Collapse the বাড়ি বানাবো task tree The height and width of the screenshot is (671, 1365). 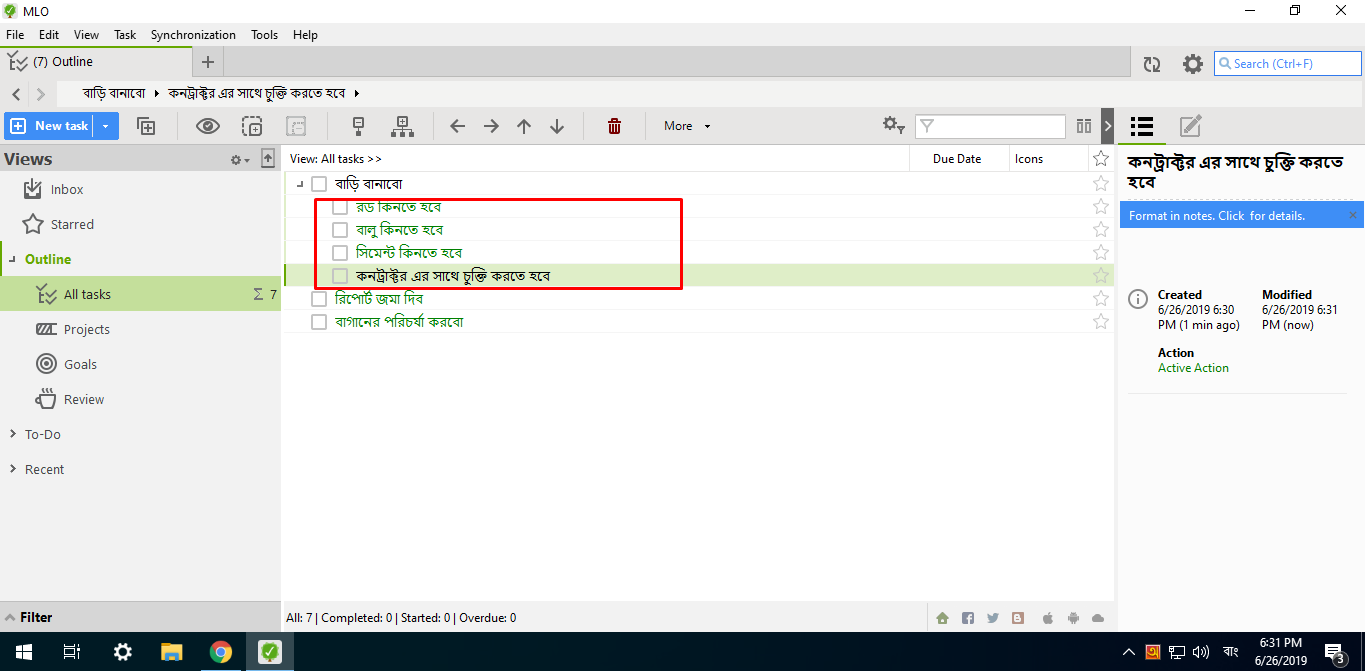click(x=300, y=185)
